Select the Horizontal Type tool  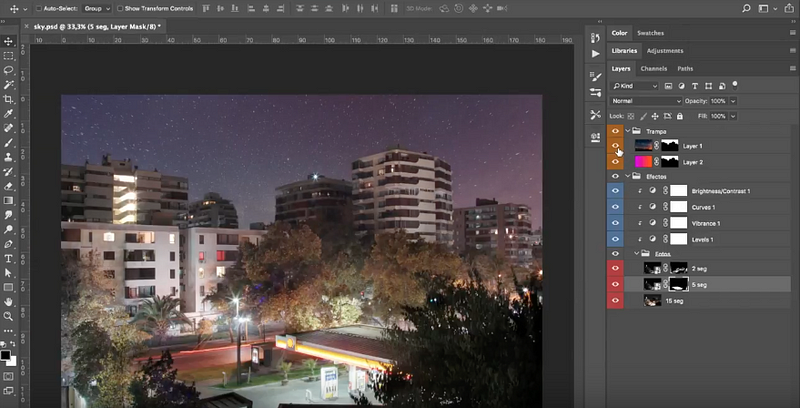8,259
